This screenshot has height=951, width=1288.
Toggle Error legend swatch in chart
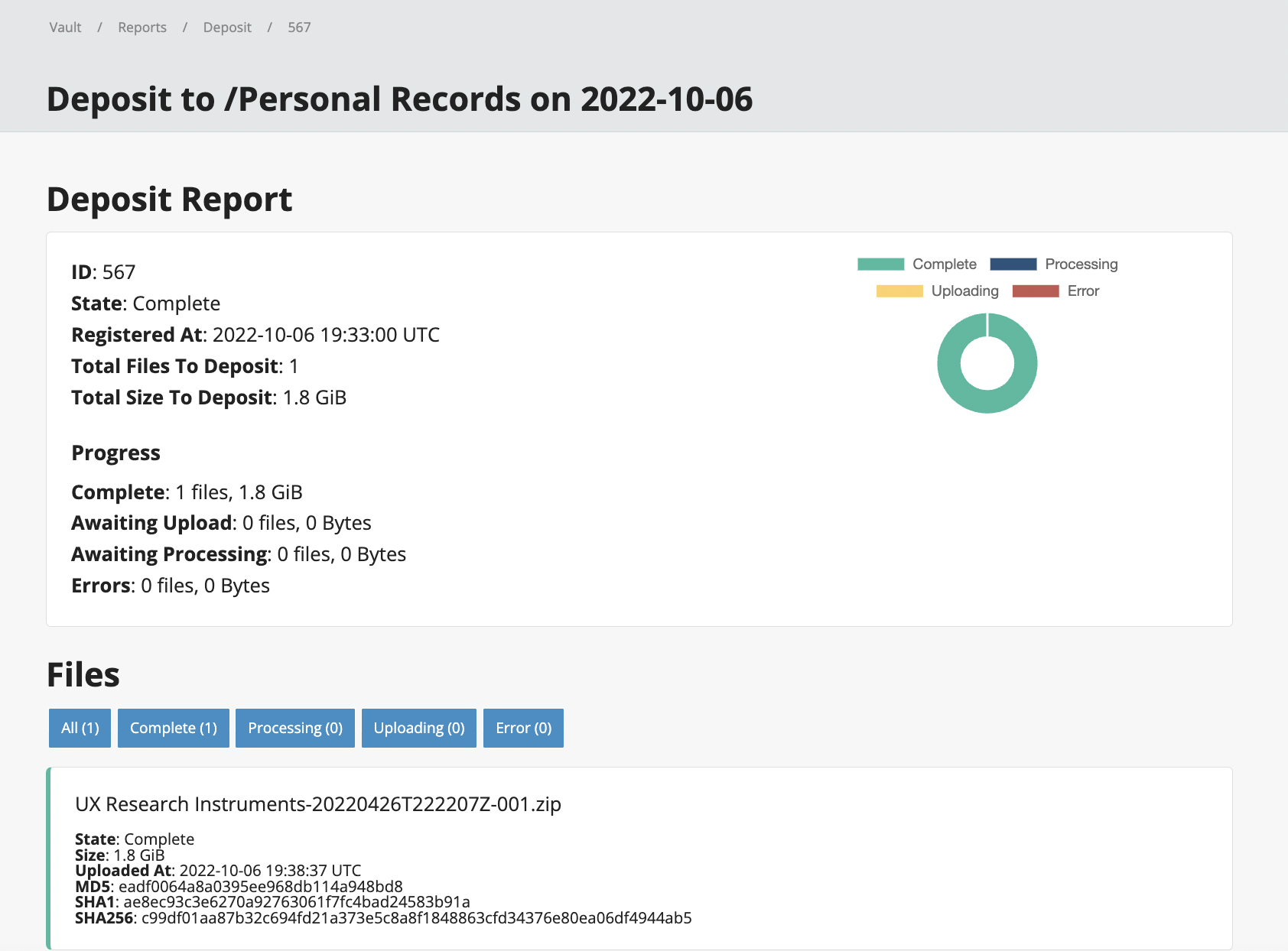pos(1035,291)
